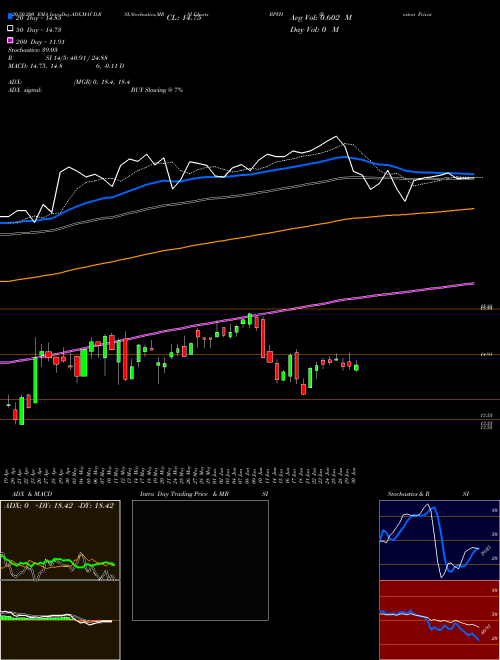Click the 'BUY Slowing @ 7%' ADX signal text

[x=157, y=90]
